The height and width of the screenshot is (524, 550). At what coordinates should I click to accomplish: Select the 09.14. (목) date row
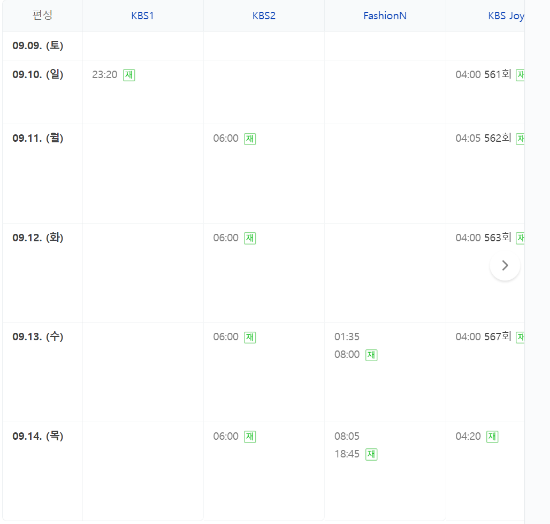click(x=38, y=436)
